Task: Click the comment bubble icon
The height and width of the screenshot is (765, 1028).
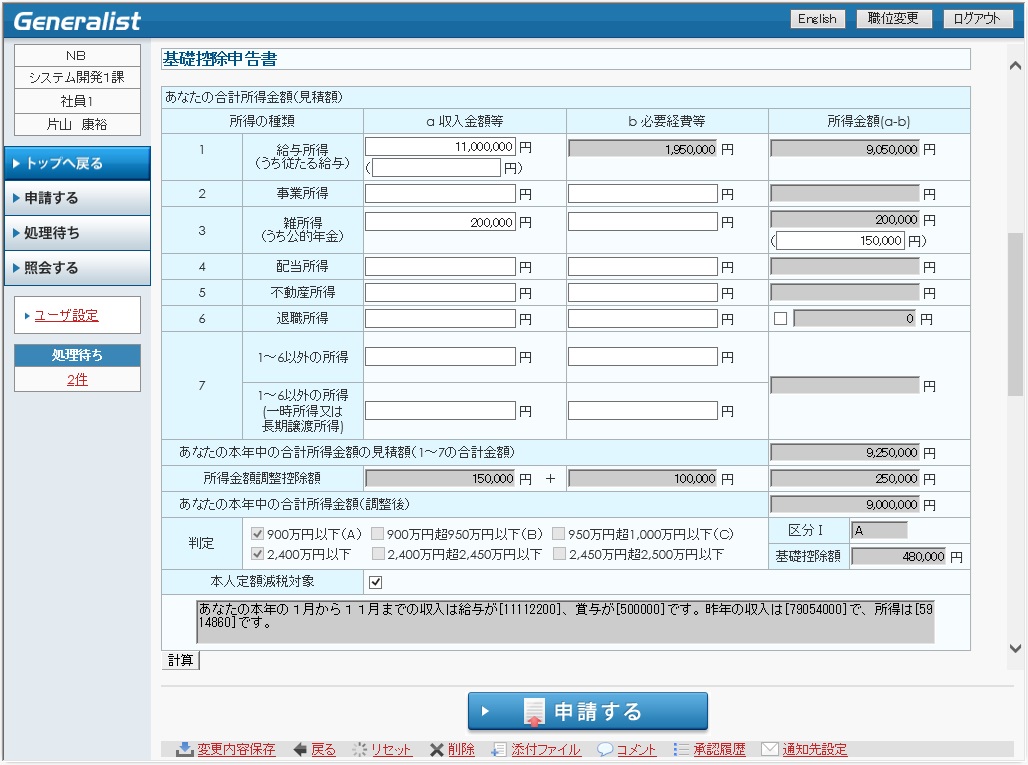Action: coord(605,749)
